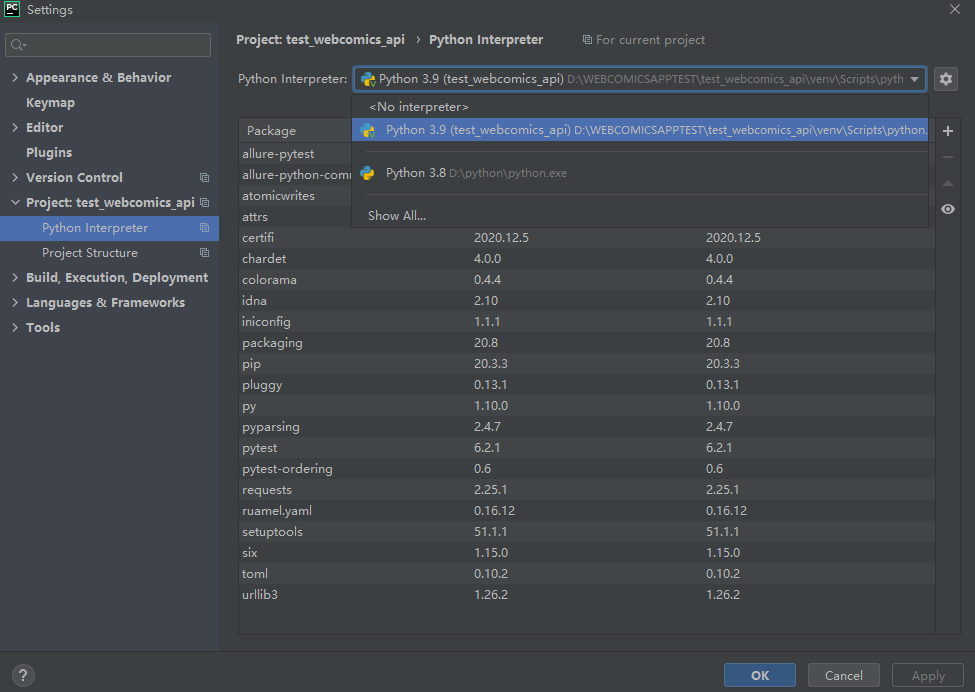Select Python 3.9 (test_webcomics_api) in dropdown list
The height and width of the screenshot is (692, 975).
click(640, 130)
